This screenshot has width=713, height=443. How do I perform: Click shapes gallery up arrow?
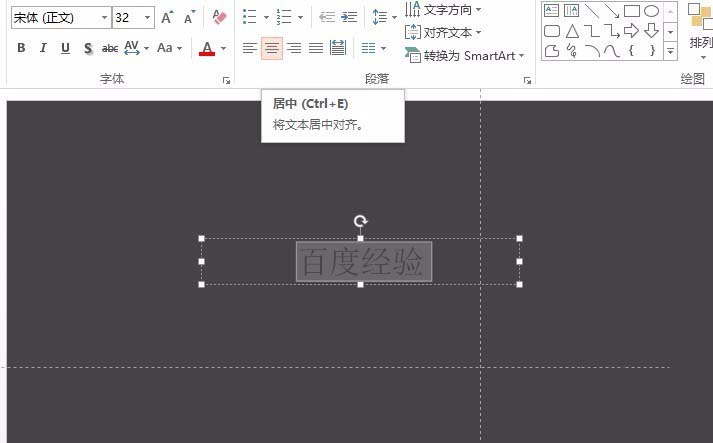pos(670,11)
